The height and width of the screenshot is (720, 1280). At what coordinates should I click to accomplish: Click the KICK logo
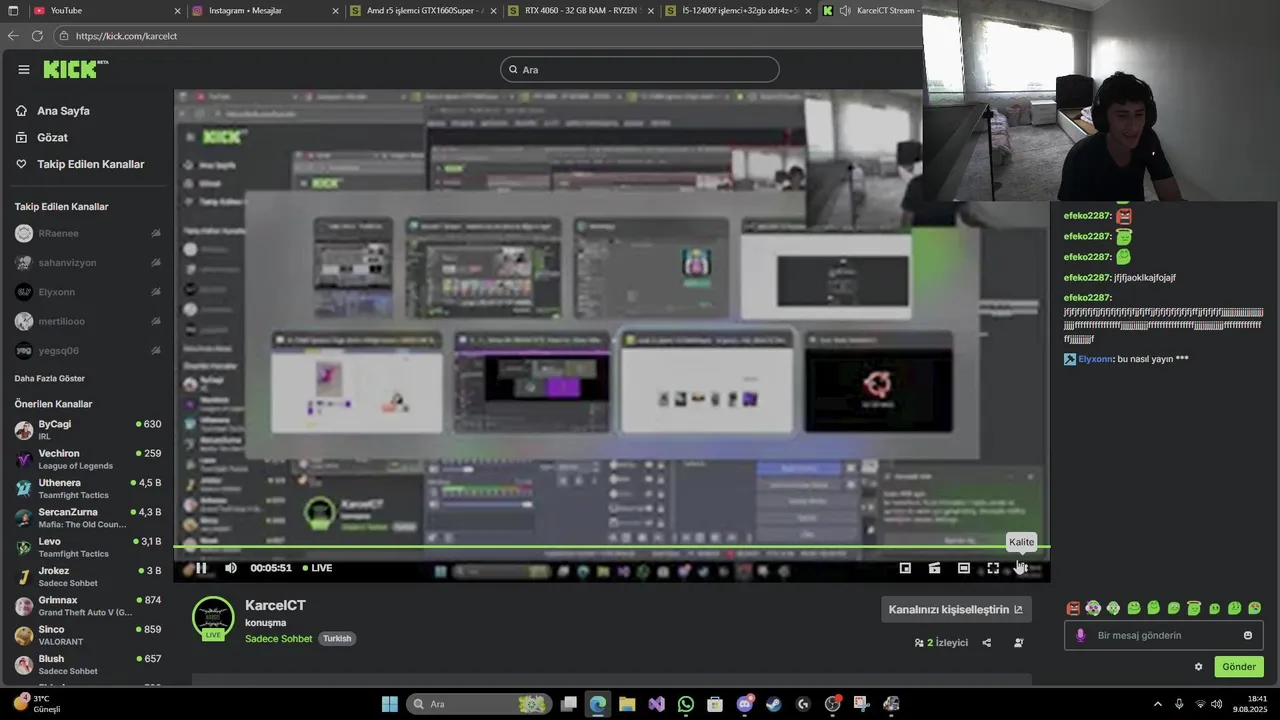[x=75, y=69]
